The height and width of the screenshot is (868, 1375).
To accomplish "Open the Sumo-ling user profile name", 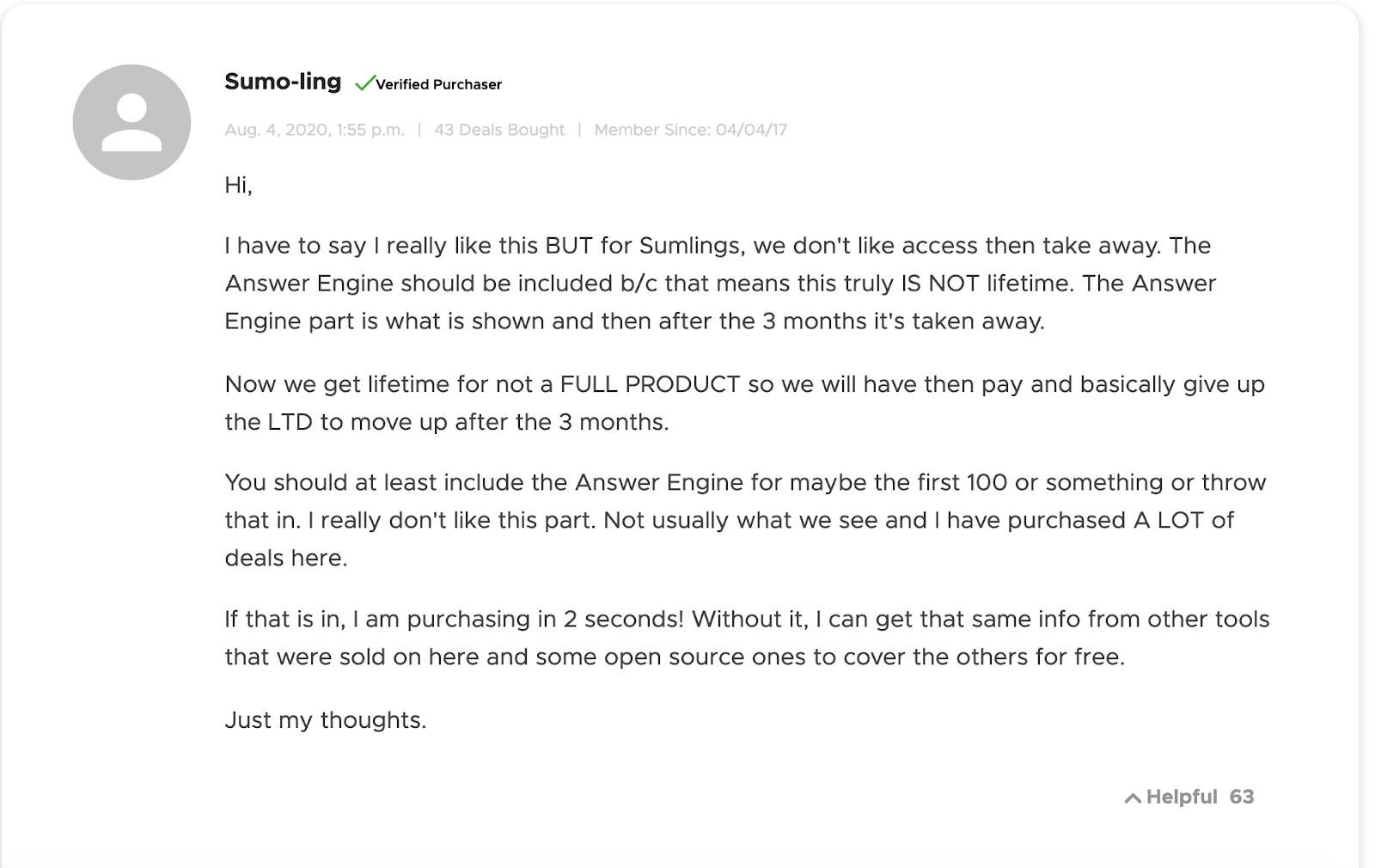I will pyautogui.click(x=283, y=82).
